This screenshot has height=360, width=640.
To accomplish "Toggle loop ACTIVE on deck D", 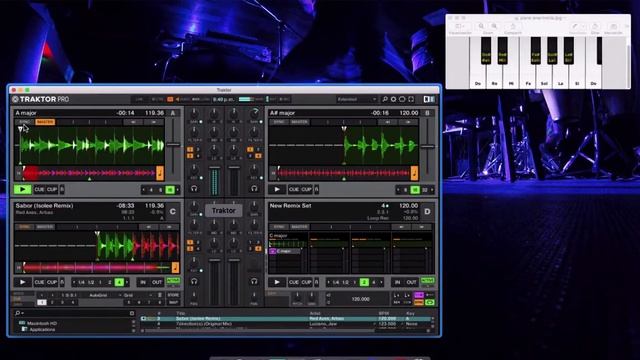I will point(427,281).
